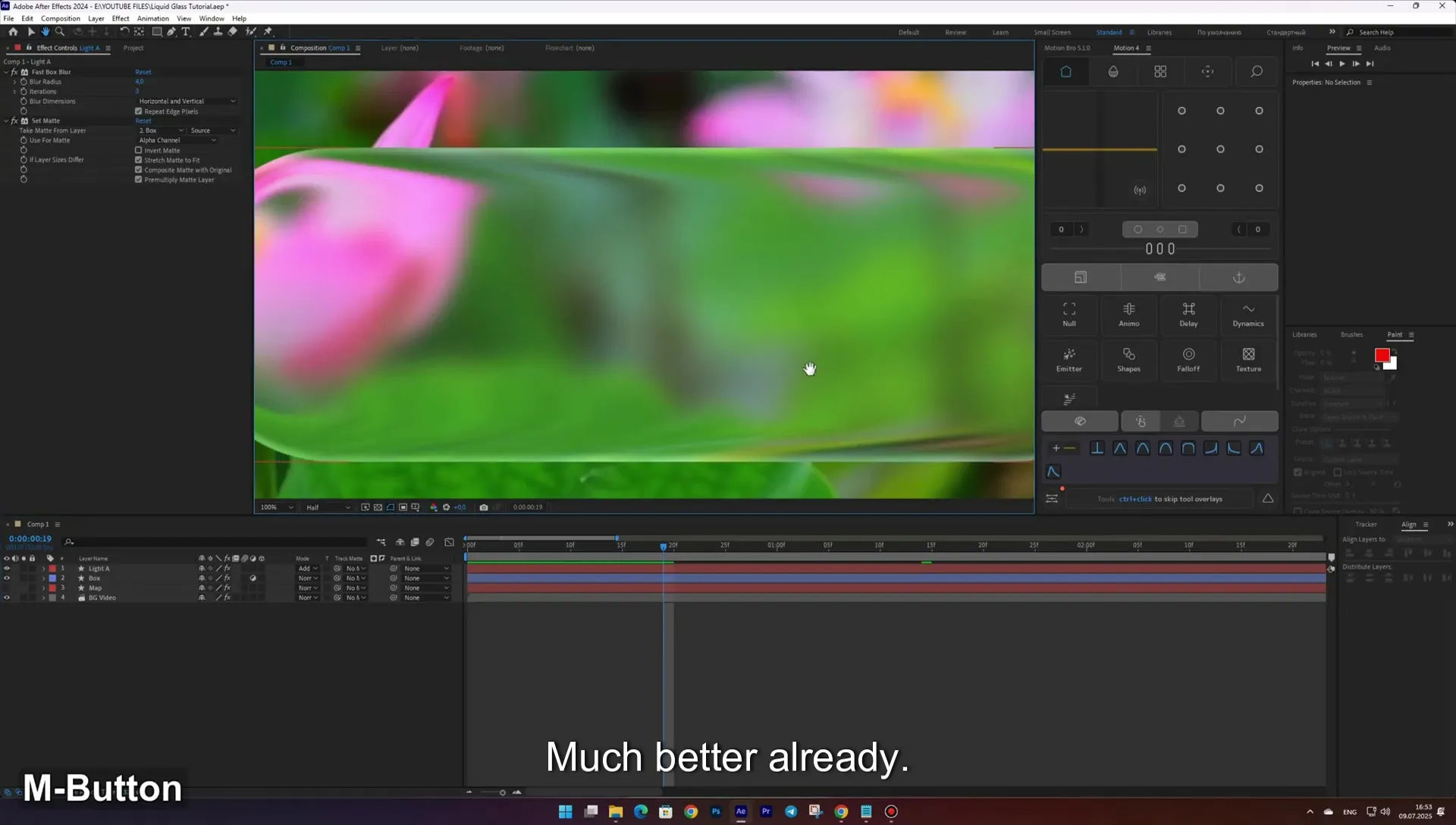
Task: Toggle Stretch Matte to Fit checkbox
Action: click(139, 160)
